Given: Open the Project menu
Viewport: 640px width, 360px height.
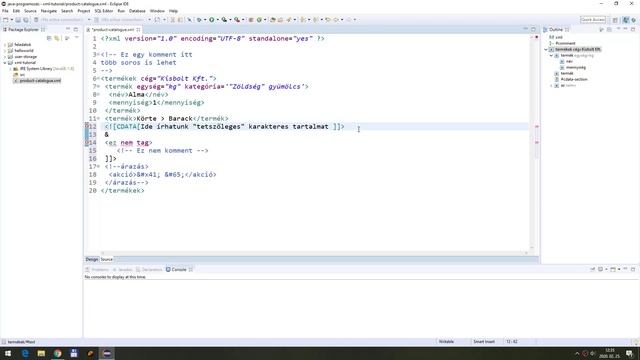Looking at the screenshot, I should tap(84, 11).
